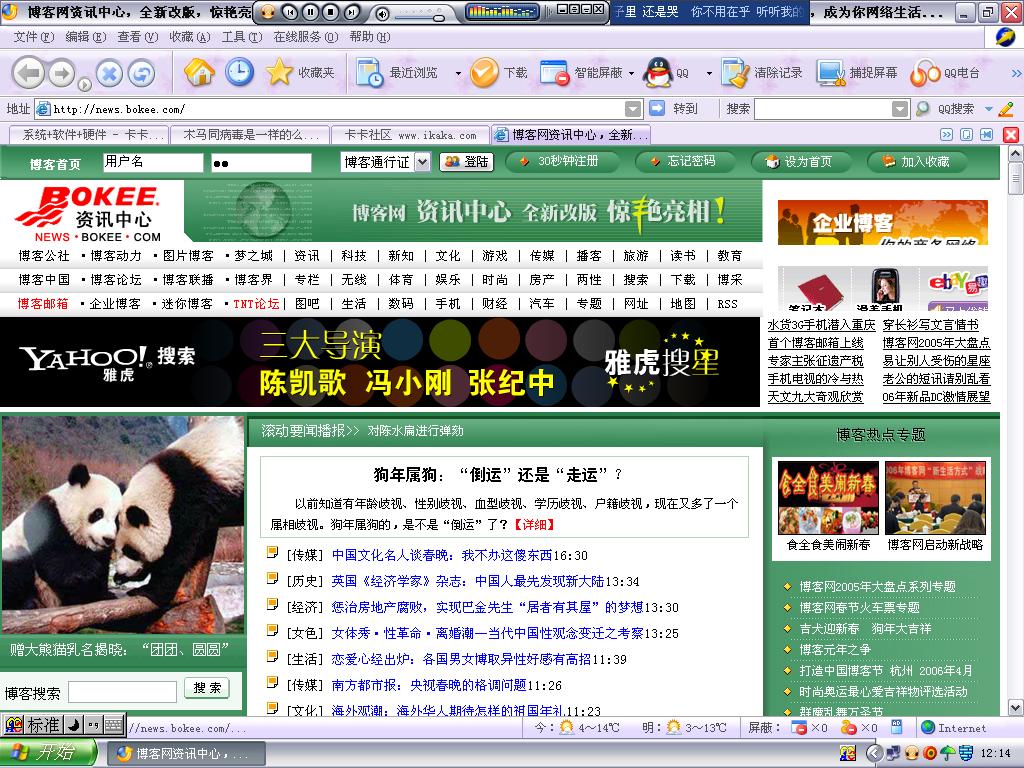Click the refresh page icon
The width and height of the screenshot is (1024, 768).
tap(141, 73)
